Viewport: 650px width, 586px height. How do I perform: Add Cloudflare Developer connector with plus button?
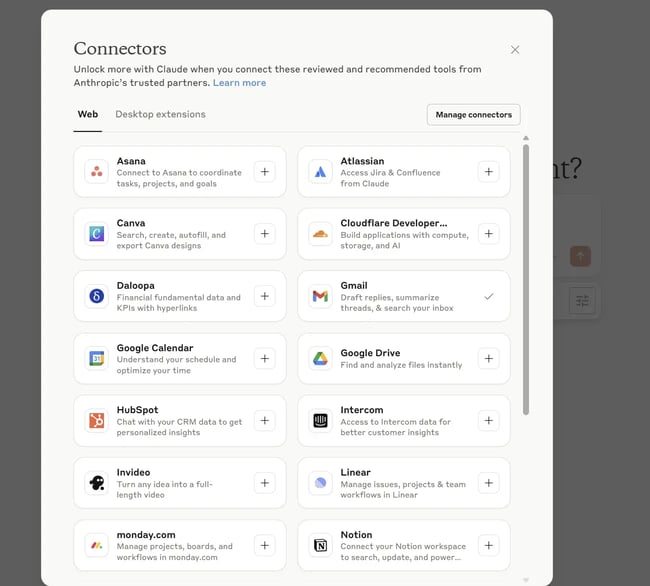tap(489, 234)
